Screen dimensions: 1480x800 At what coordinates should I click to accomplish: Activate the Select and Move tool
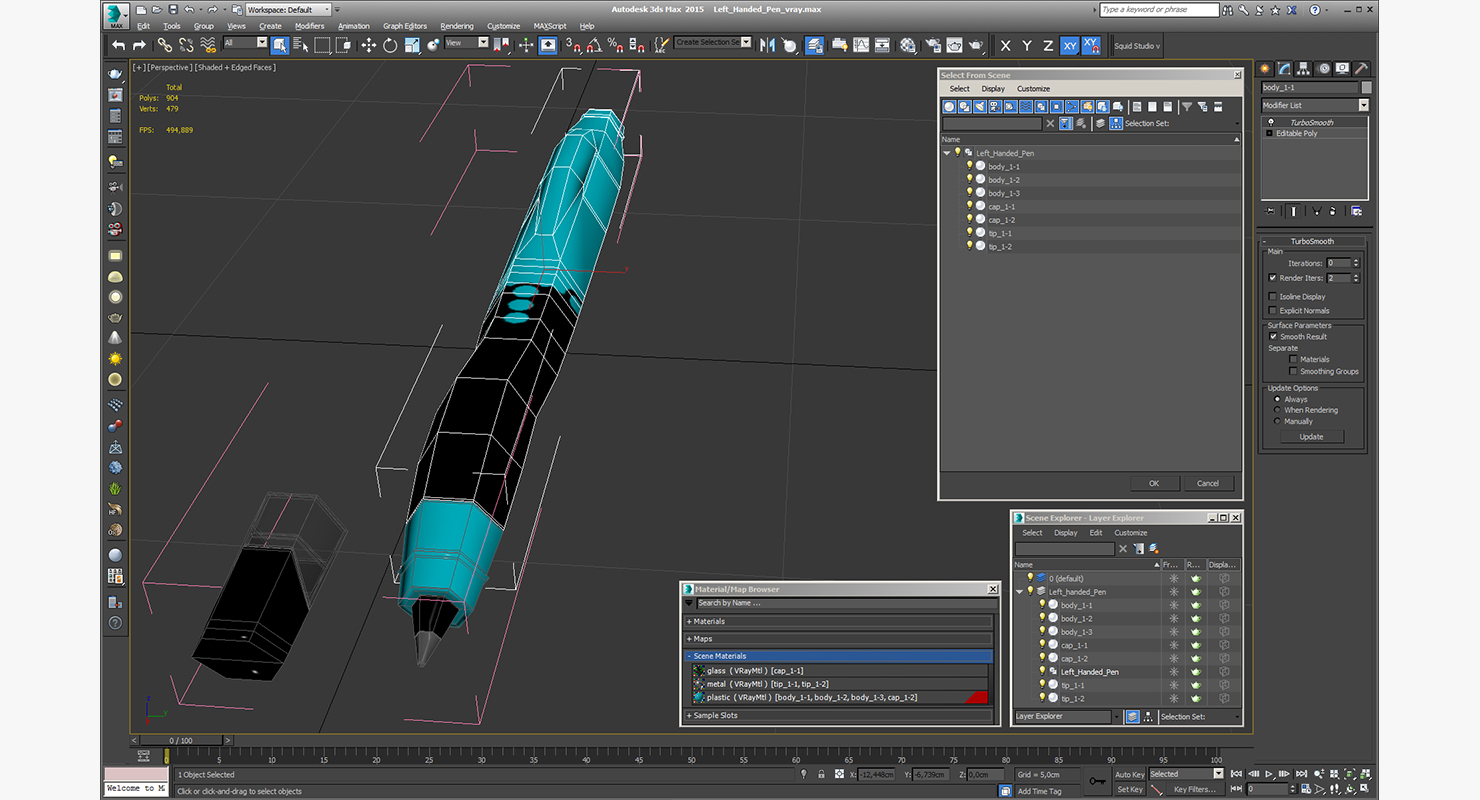tap(368, 45)
